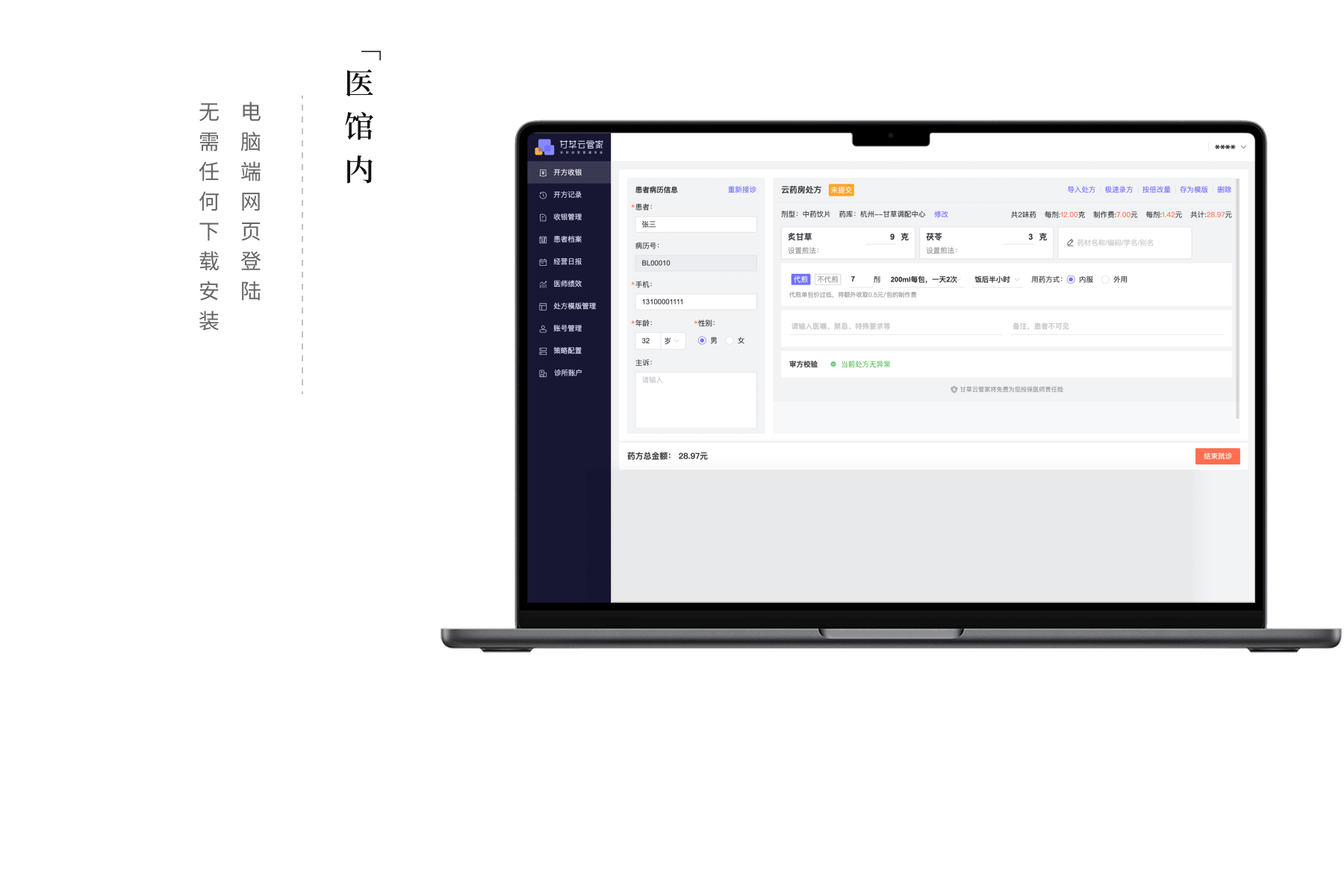Toggle the 不代煎 option
Screen dimensions: 1344x896
pos(827,279)
